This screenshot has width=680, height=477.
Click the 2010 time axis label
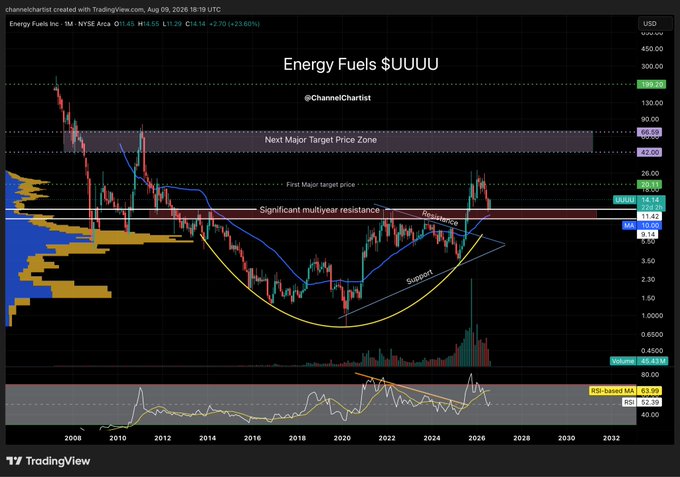click(x=118, y=438)
